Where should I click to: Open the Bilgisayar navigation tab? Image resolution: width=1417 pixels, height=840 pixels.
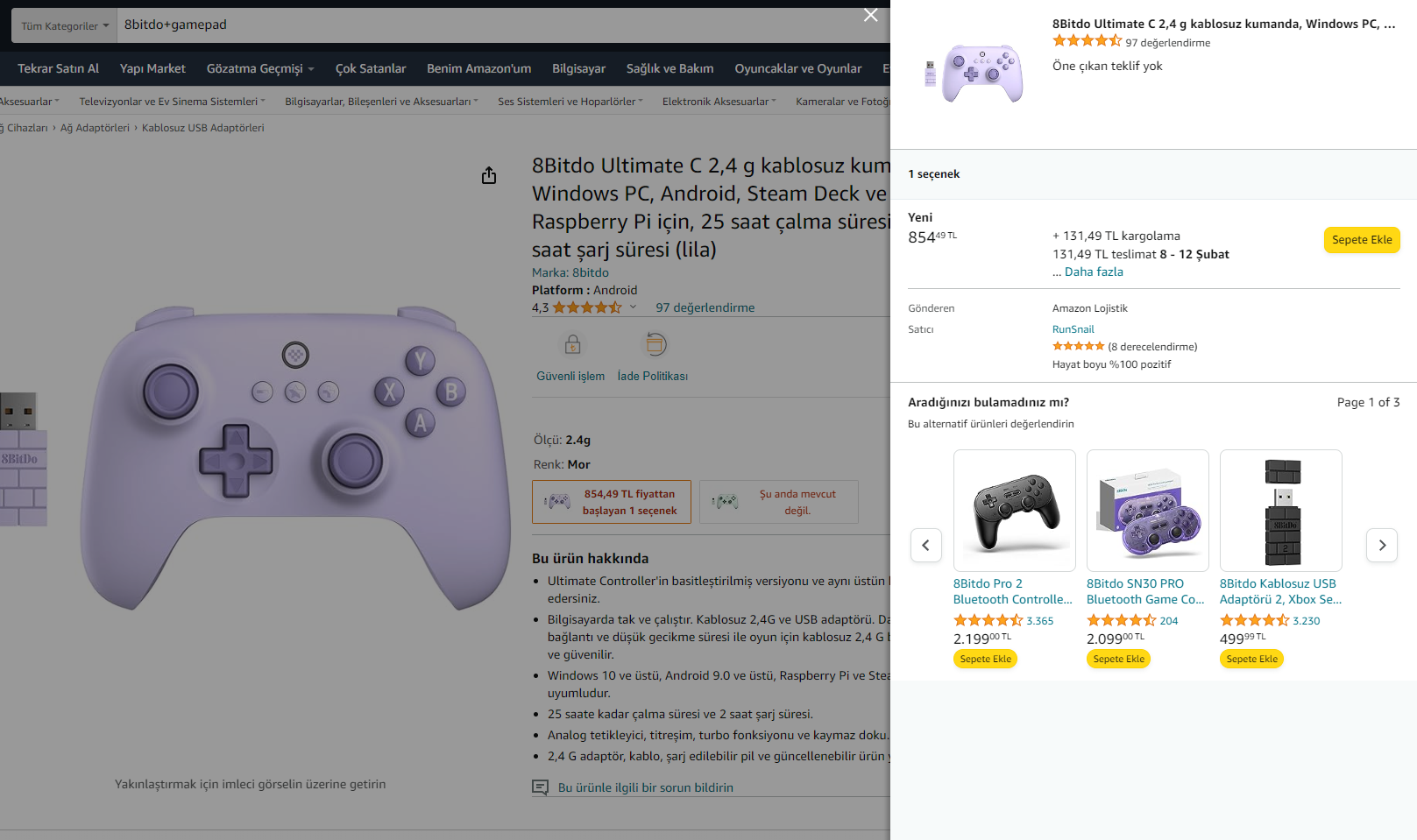(x=578, y=68)
